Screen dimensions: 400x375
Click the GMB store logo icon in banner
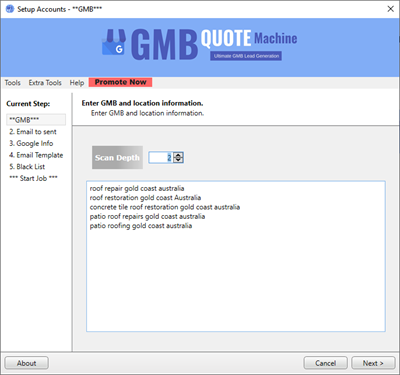pos(114,42)
